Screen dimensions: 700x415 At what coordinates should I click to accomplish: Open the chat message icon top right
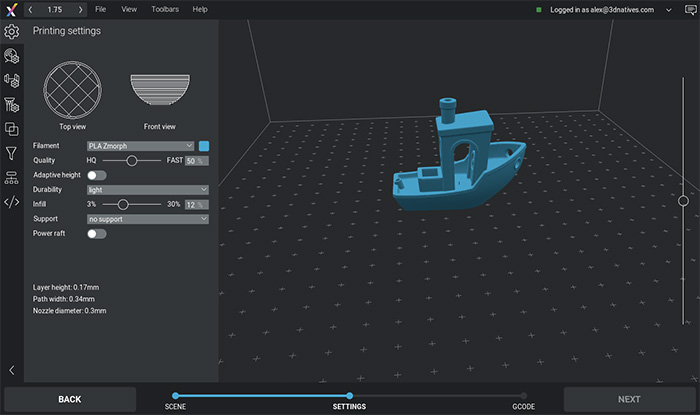[690, 10]
